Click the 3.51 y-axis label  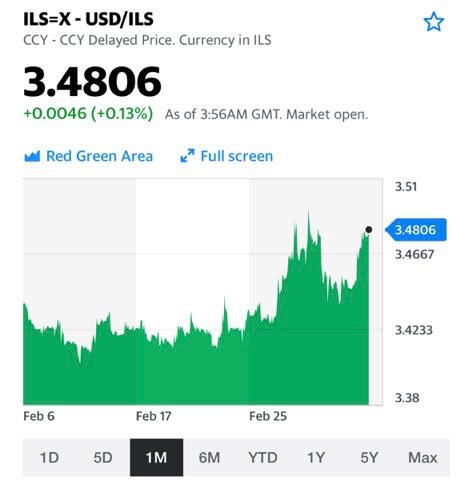coord(406,186)
